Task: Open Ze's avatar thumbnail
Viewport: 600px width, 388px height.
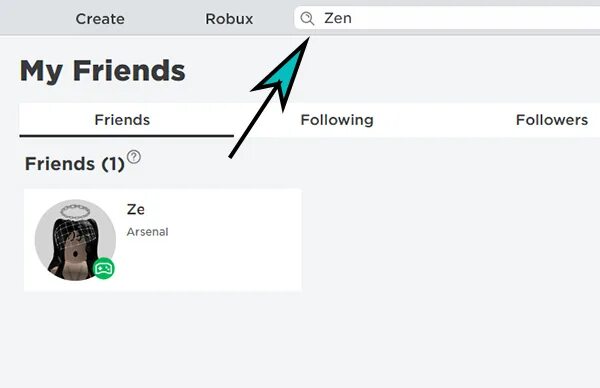Action: 75,240
